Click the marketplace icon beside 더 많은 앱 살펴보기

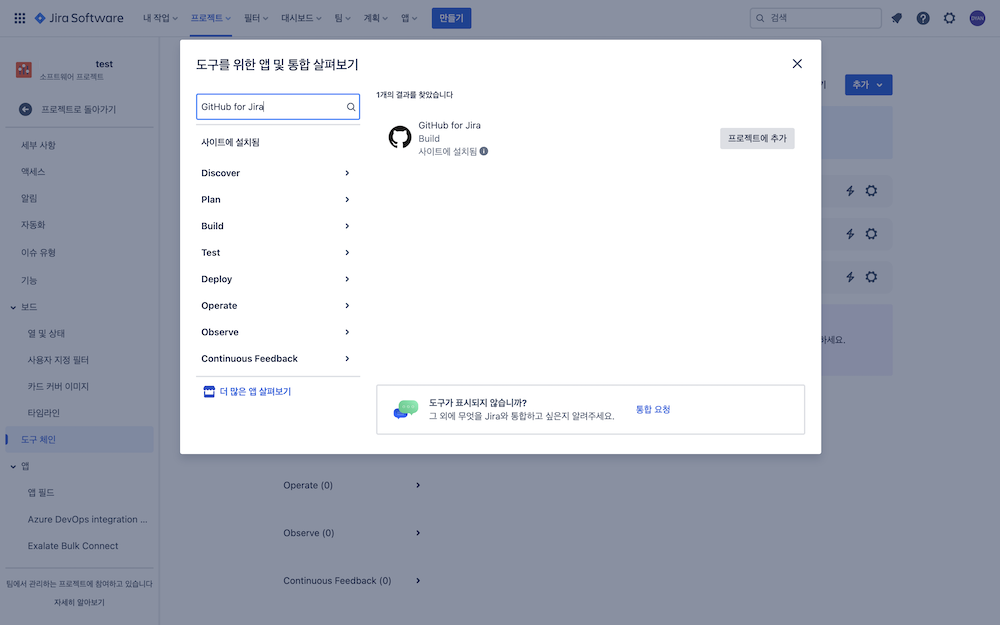209,392
